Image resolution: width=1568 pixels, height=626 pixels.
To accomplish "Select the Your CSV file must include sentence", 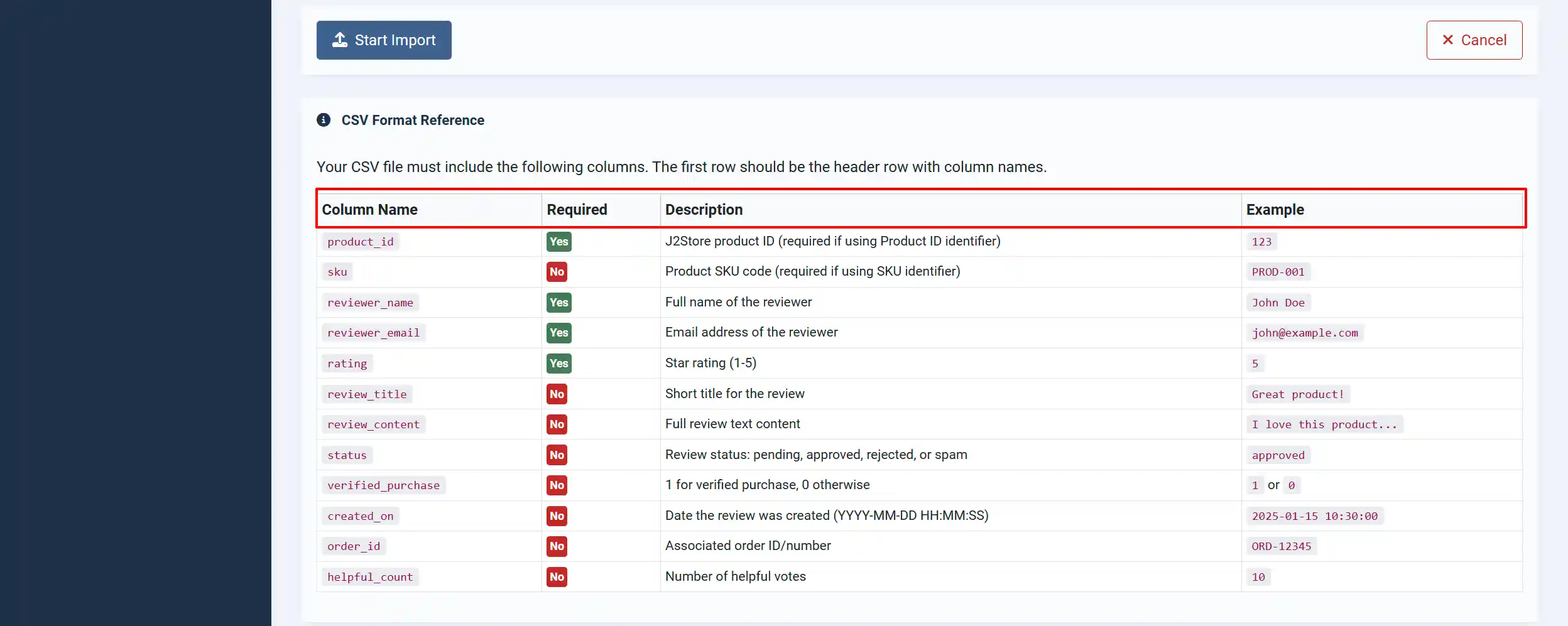I will click(682, 167).
